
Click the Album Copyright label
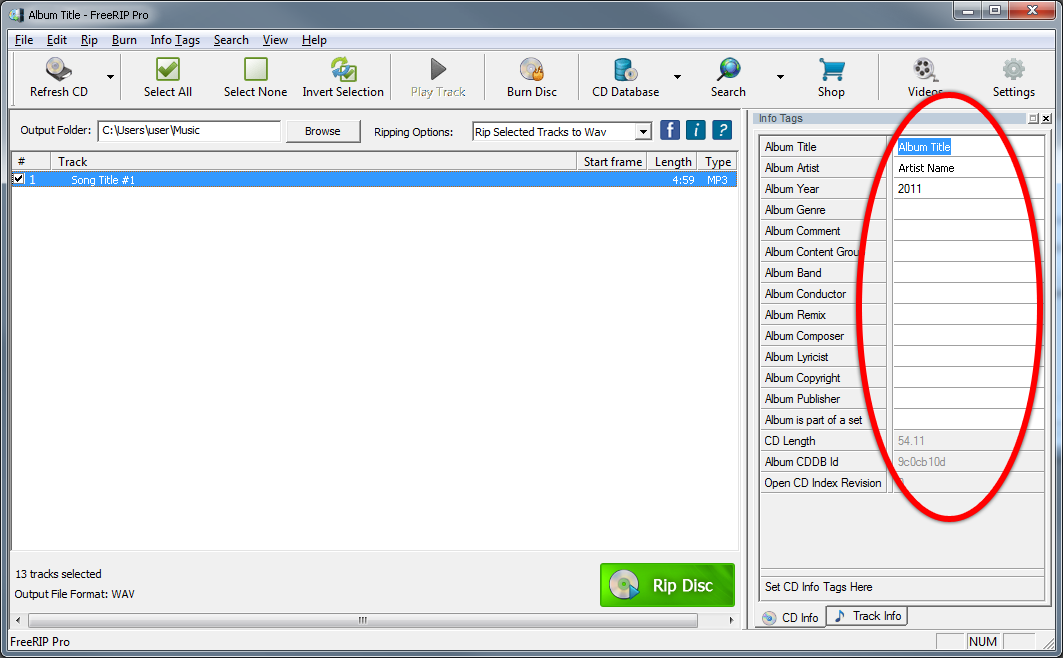[803, 378]
